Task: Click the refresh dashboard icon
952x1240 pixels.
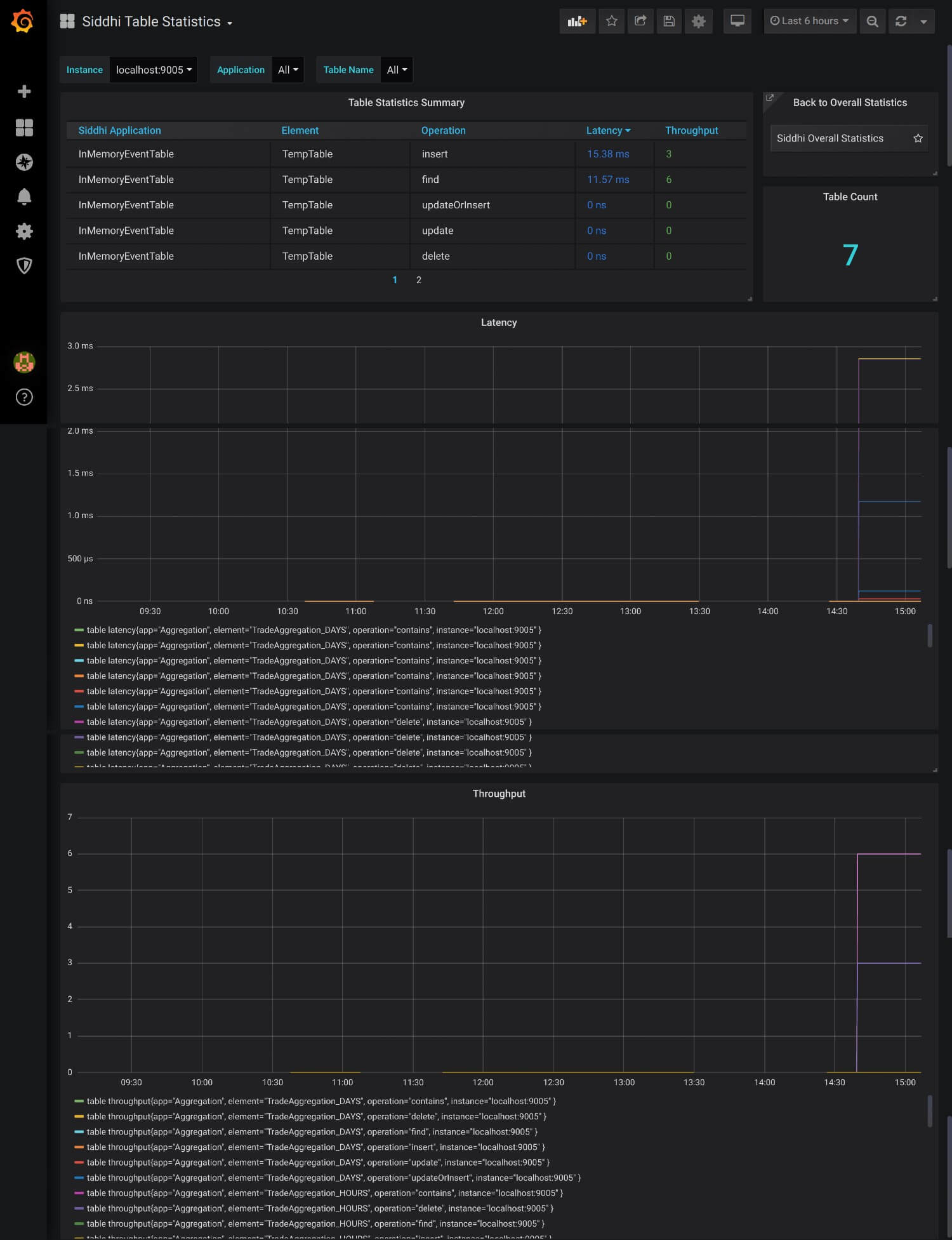Action: coord(901,21)
